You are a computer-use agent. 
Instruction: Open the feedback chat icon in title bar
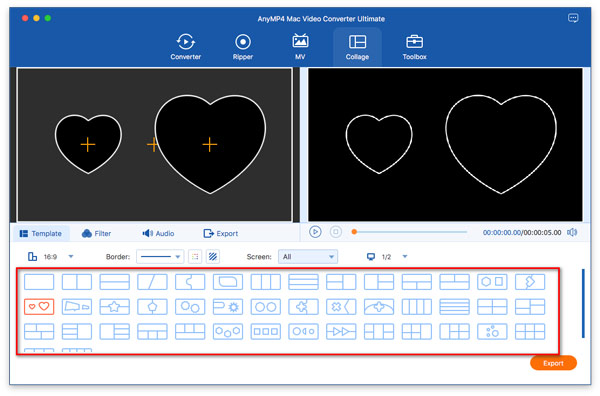[573, 18]
